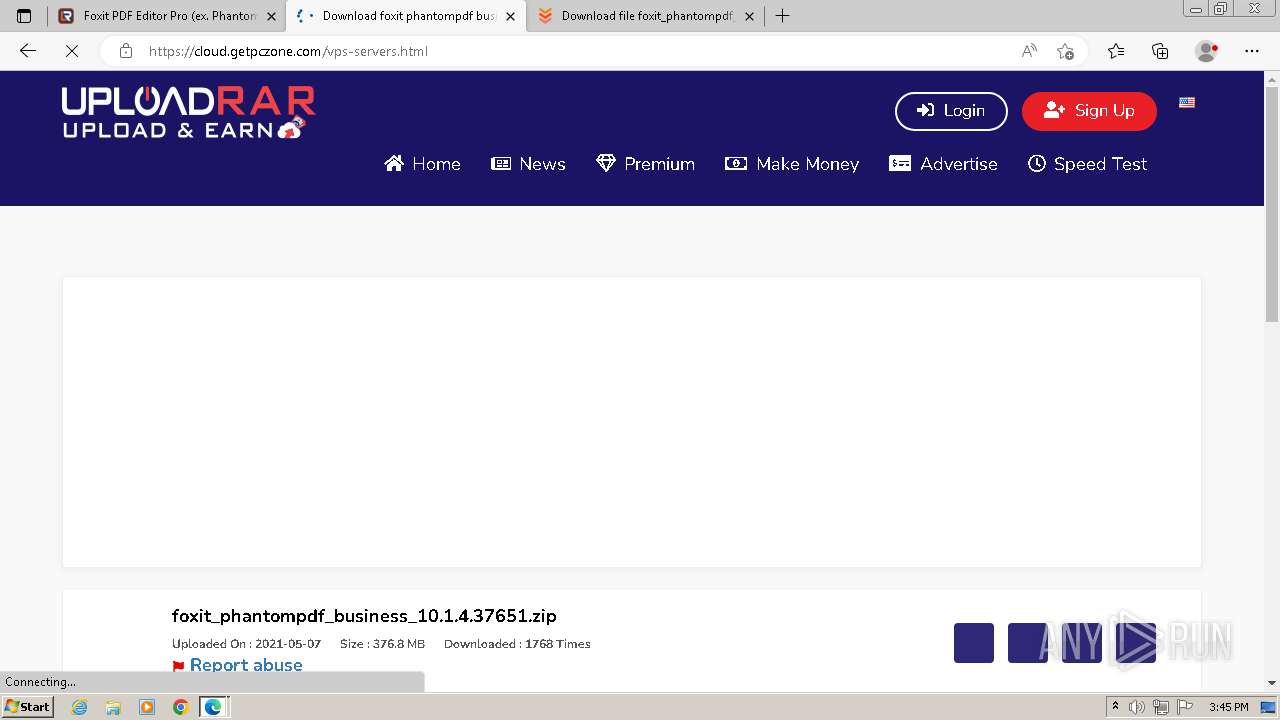The height and width of the screenshot is (720, 1280).
Task: Click the file name foxit_phantompdf_business_10.1.4.37651.zip
Action: click(364, 616)
